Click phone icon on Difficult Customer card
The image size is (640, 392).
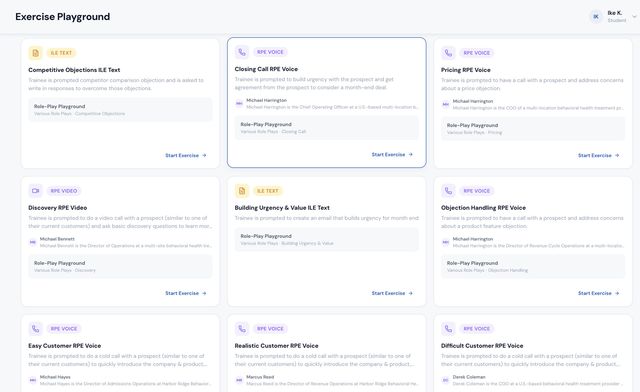click(x=448, y=329)
